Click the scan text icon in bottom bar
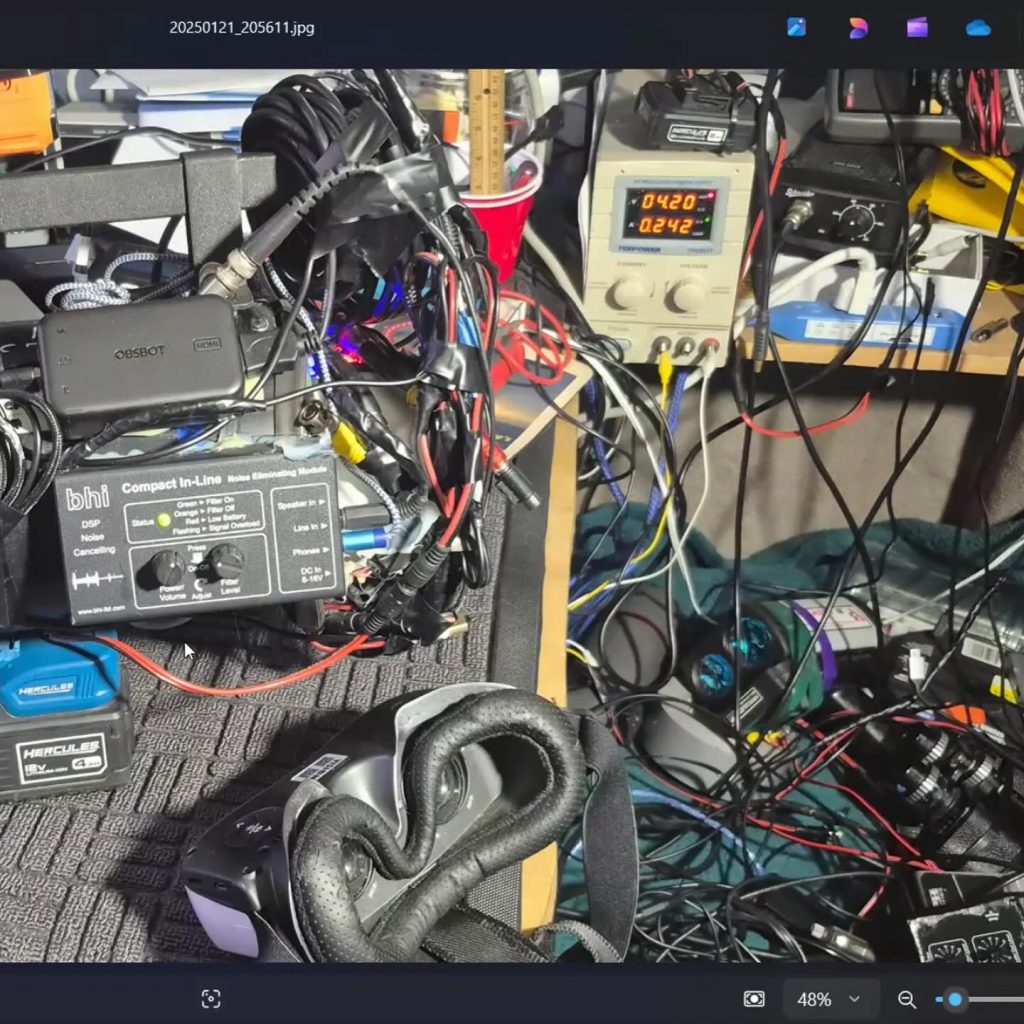1024x1024 pixels. (x=211, y=999)
